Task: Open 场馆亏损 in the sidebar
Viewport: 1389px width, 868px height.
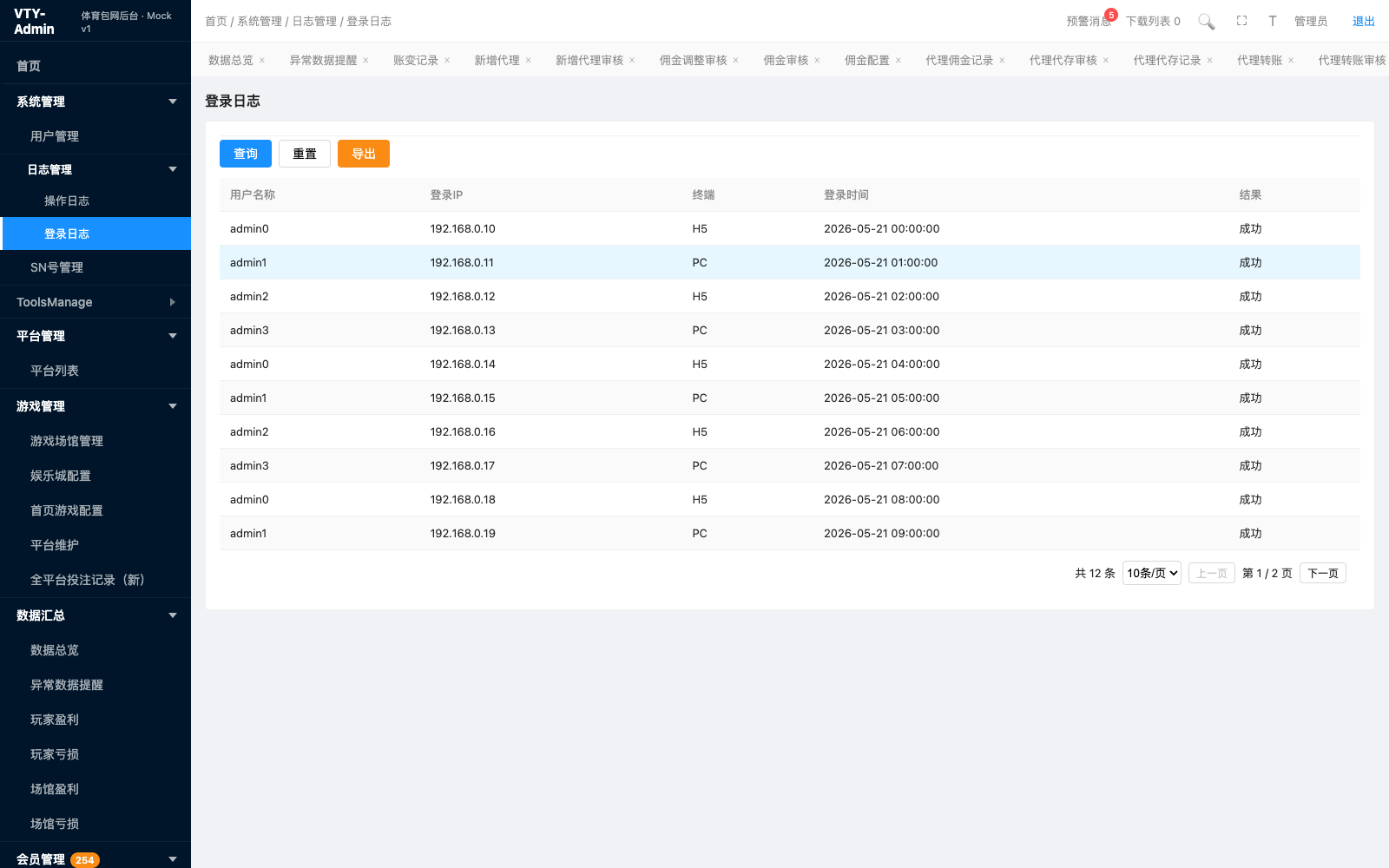Action: coord(95,824)
